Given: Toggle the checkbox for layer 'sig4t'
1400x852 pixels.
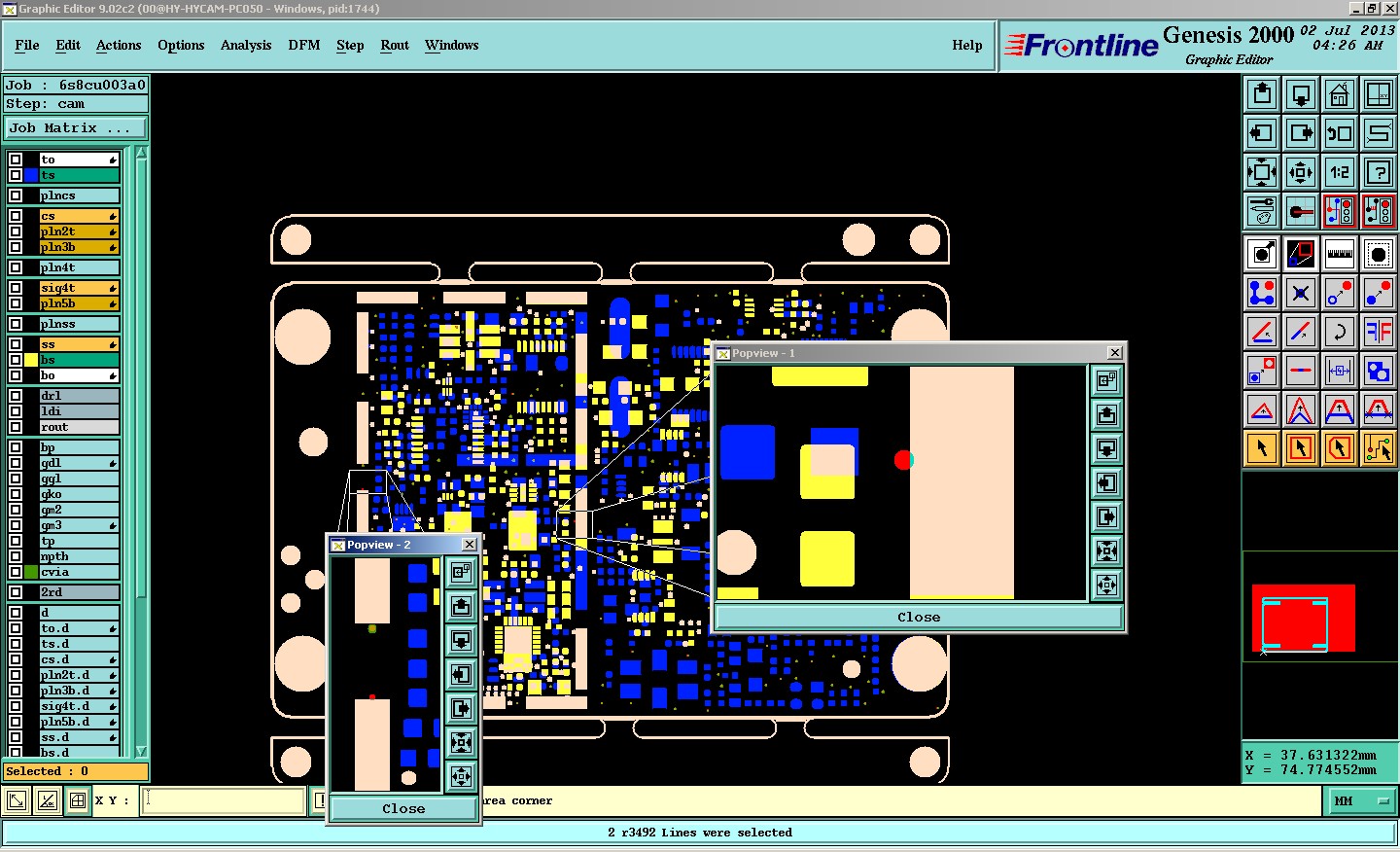Looking at the screenshot, I should pos(16,288).
